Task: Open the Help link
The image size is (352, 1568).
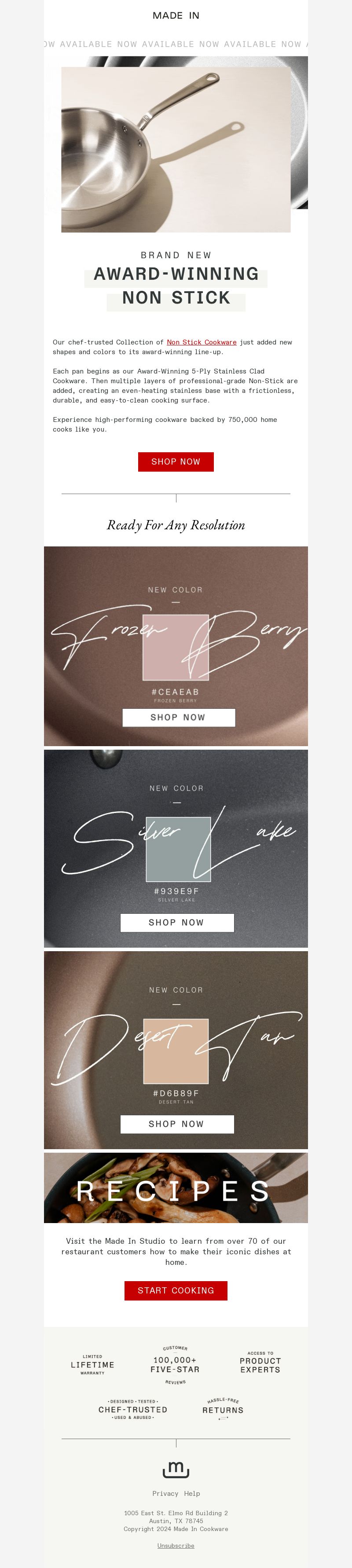Action: click(192, 1494)
